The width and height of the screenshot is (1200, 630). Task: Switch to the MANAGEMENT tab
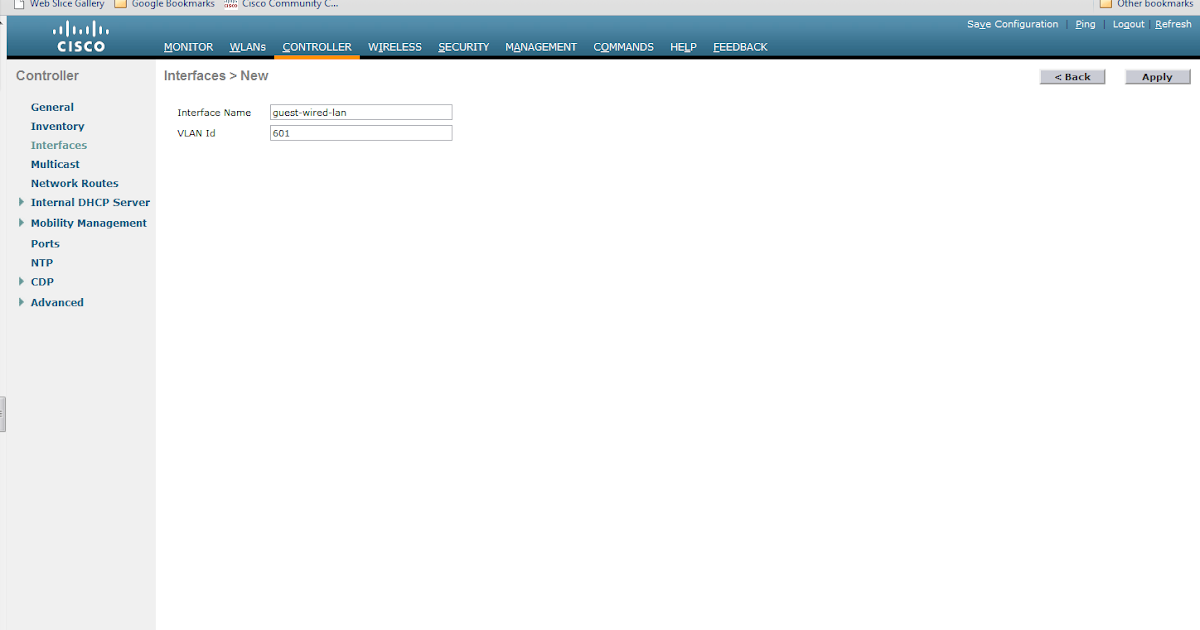tap(540, 46)
